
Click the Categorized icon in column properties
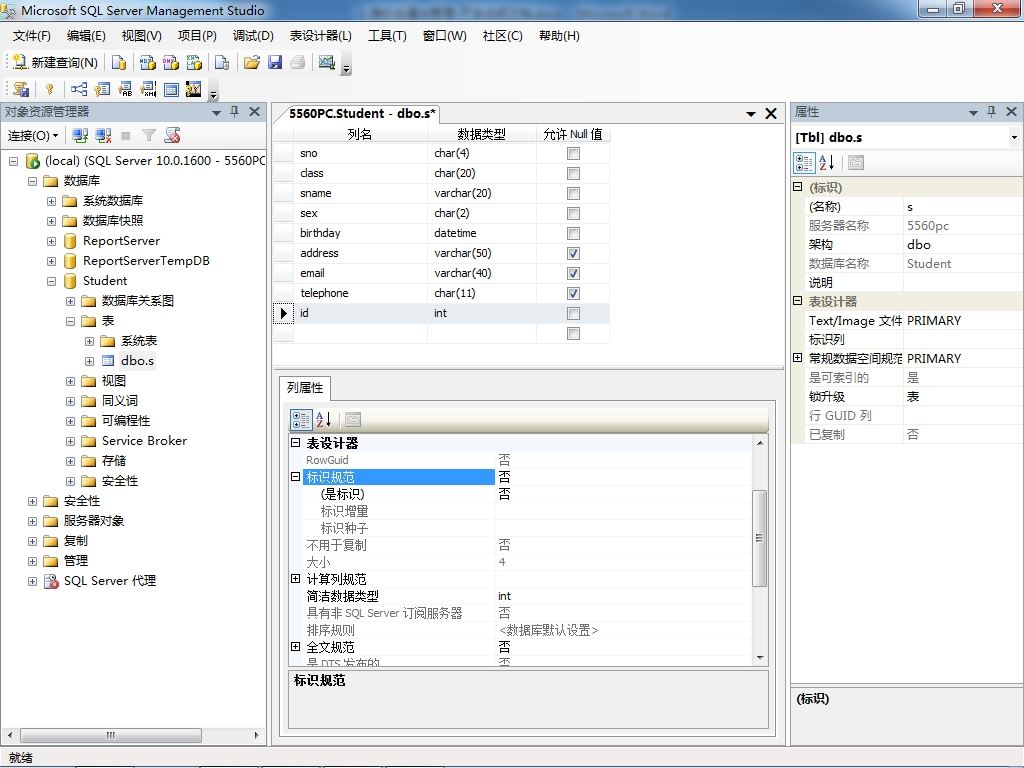point(301,419)
